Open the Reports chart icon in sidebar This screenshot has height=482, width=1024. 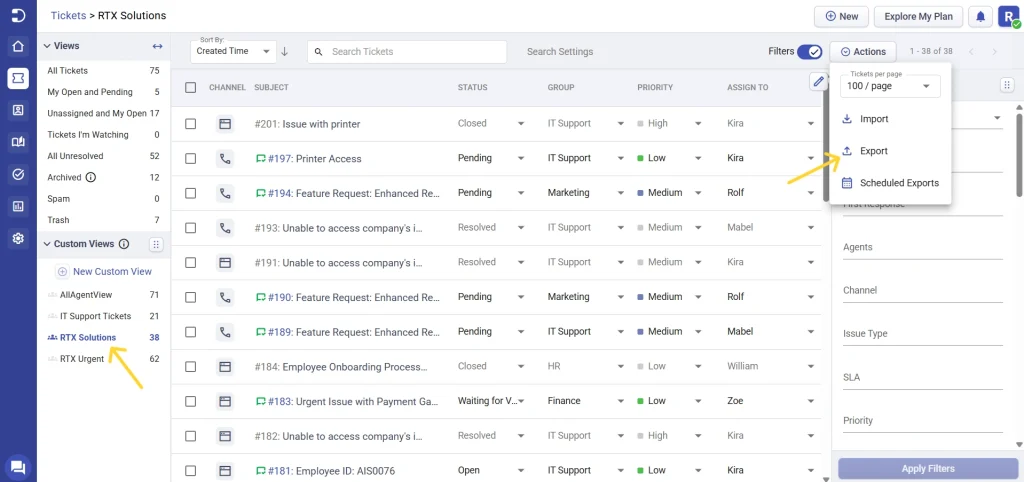pos(18,206)
